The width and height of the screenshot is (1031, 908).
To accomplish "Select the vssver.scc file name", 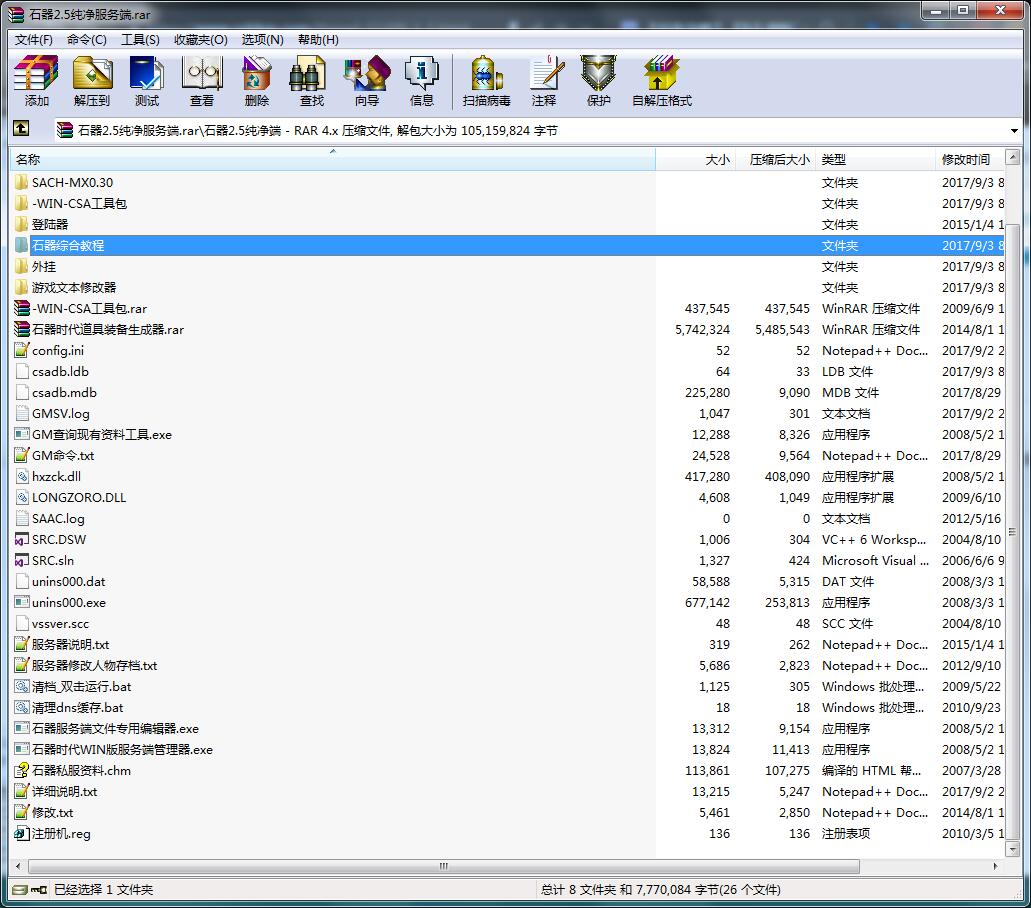I will (60, 624).
